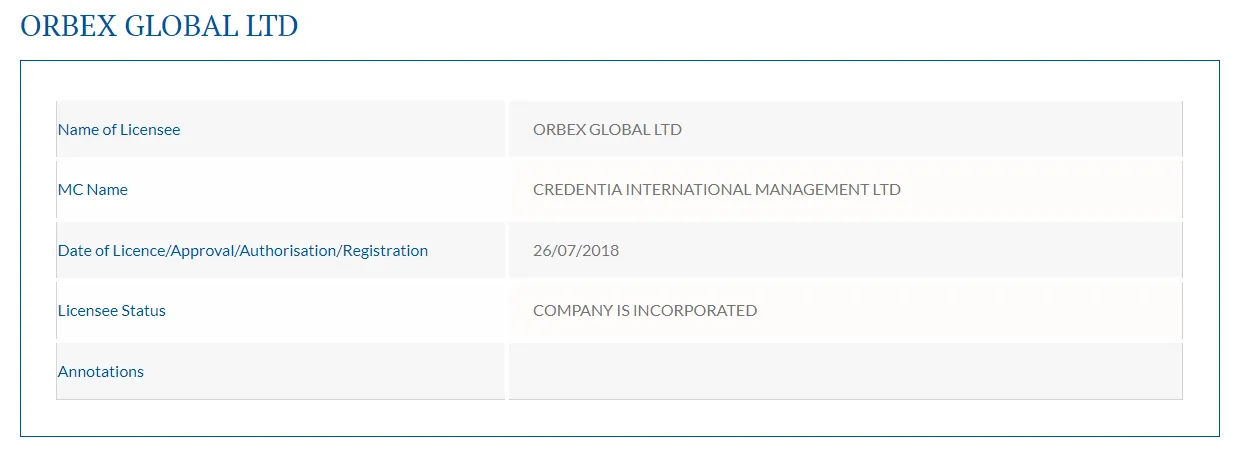This screenshot has width=1237, height=454.
Task: Select the COMPANY IS INCORPORATED status value
Action: pyautogui.click(x=644, y=311)
